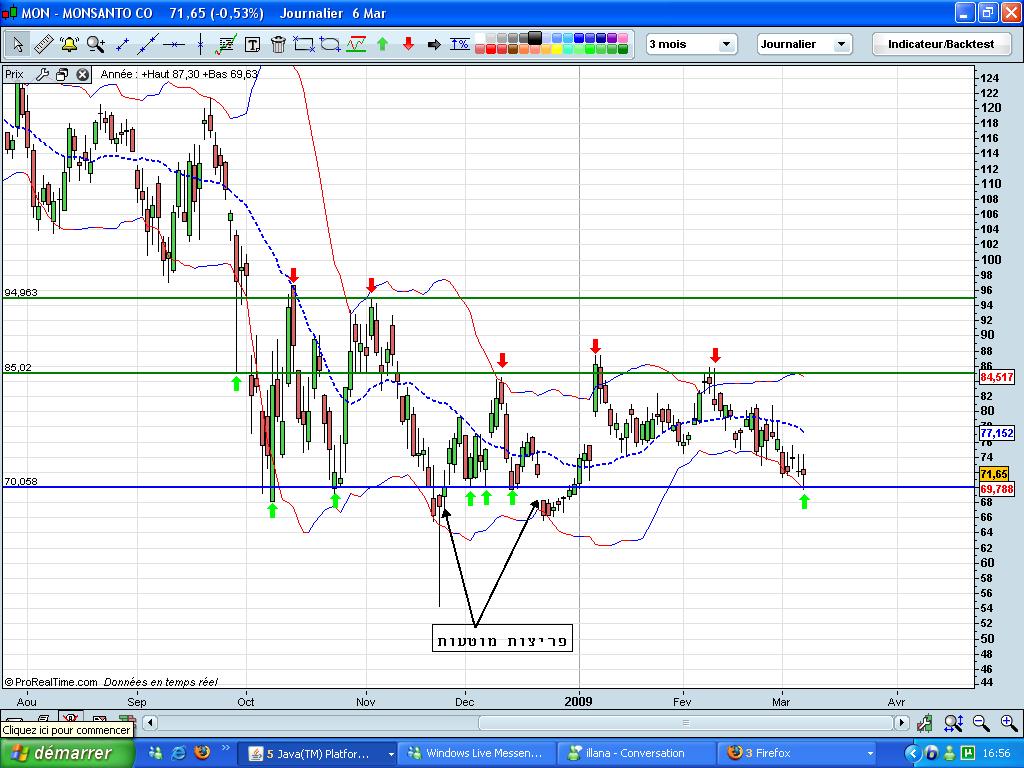Screen dimensions: 1024x768
Task: Click the trash can delete tool
Action: tap(278, 44)
